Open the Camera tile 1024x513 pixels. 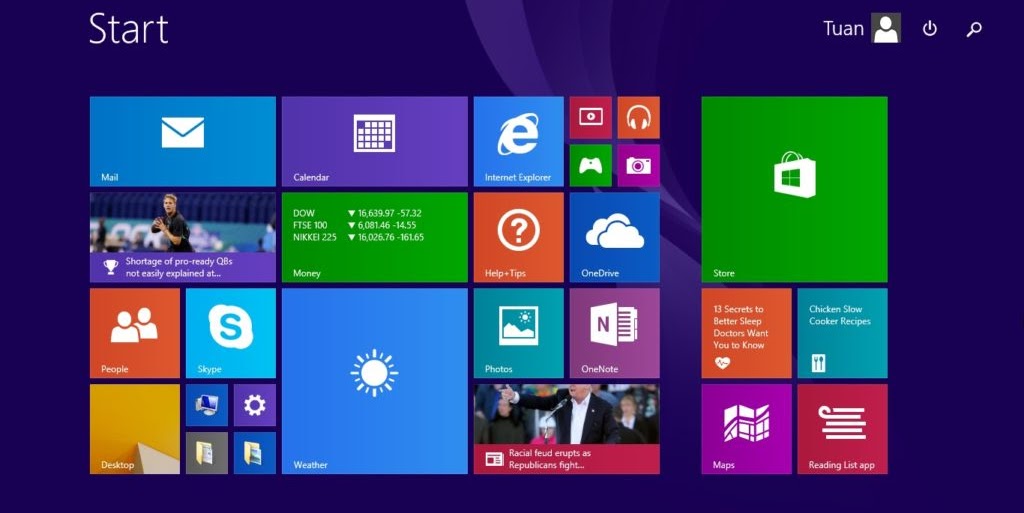(x=639, y=166)
